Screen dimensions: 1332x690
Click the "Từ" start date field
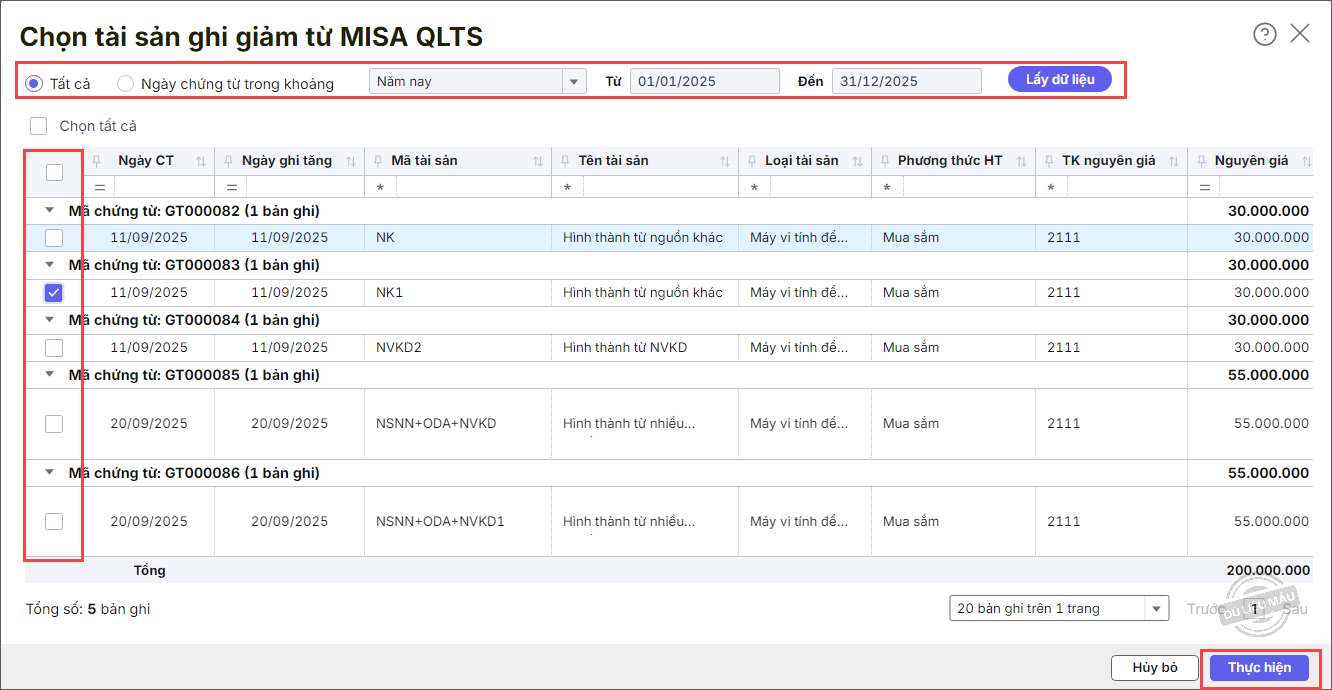tap(704, 81)
